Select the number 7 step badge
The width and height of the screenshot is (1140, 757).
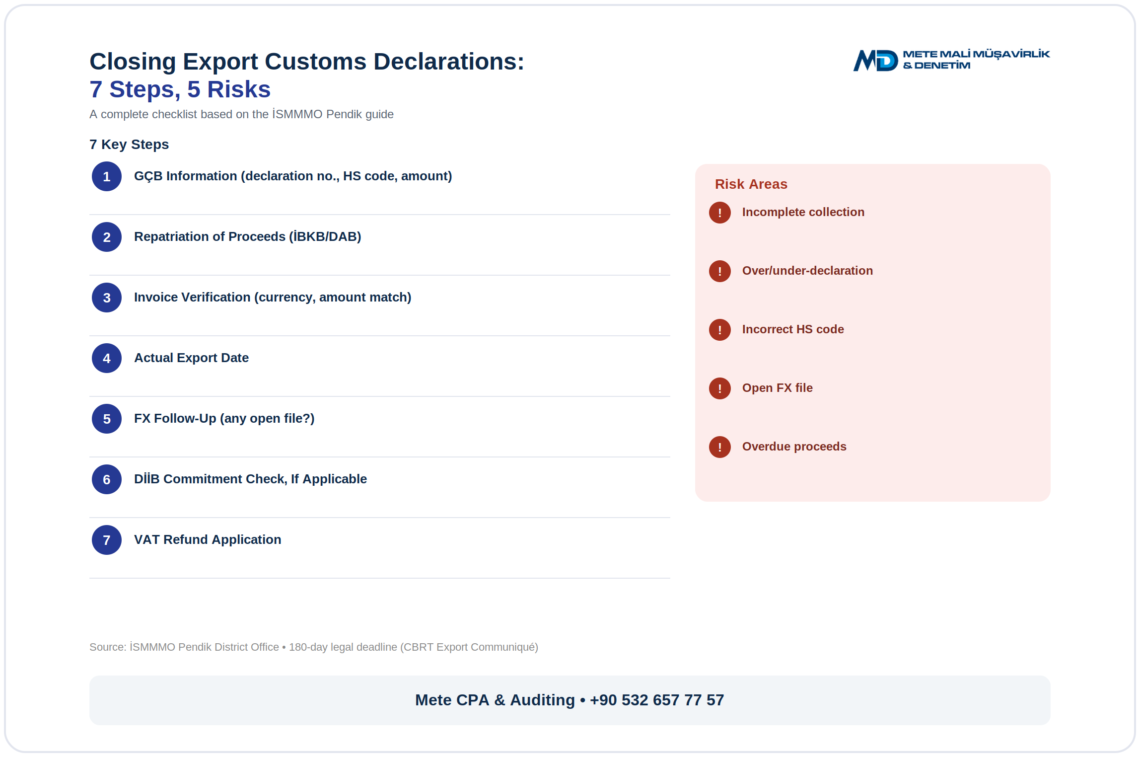106,540
